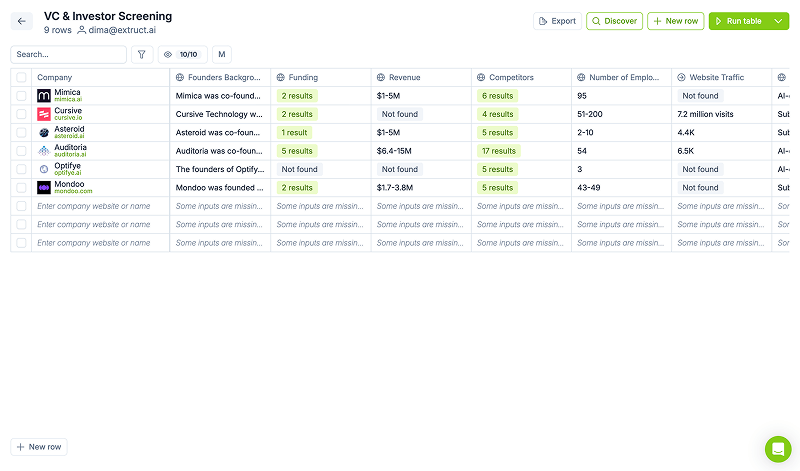800x471 pixels.
Task: Click the VC & Investor Screening title
Action: point(108,16)
